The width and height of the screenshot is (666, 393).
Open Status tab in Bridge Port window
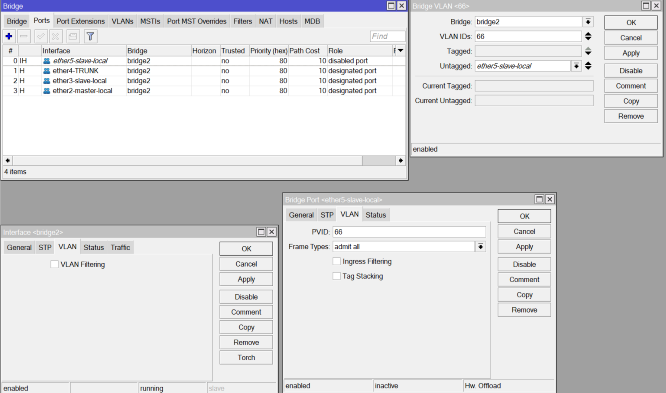[x=376, y=215]
